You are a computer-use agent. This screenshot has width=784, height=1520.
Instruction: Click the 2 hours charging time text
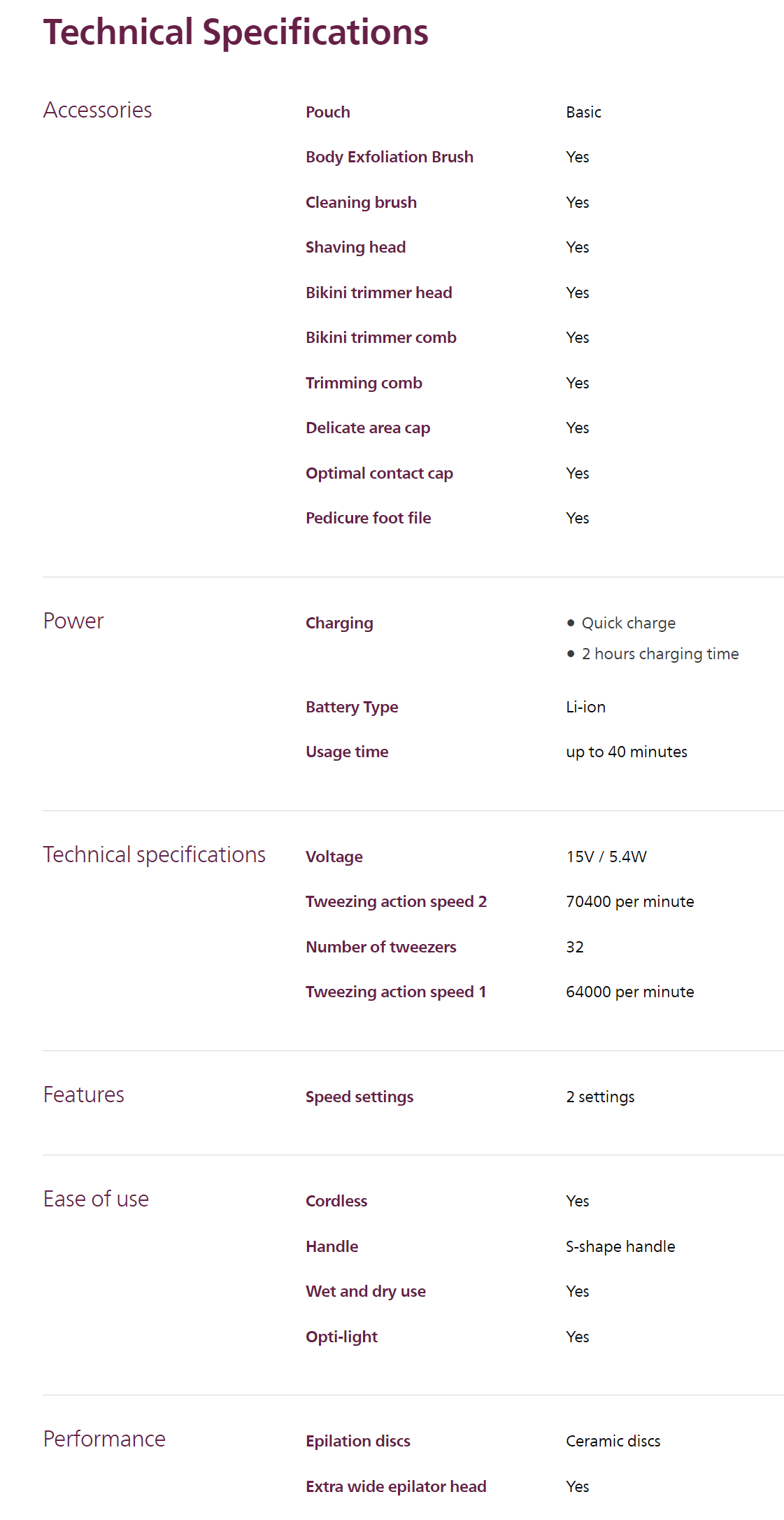(660, 654)
